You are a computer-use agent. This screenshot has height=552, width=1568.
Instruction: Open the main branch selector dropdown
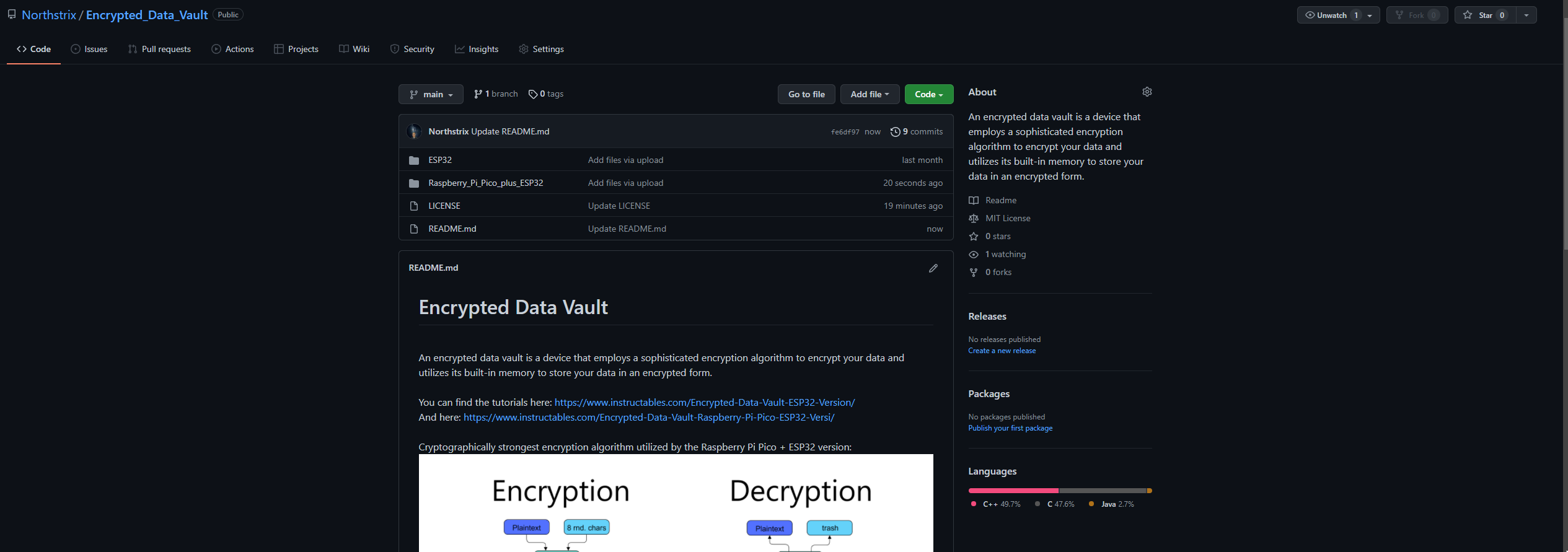(431, 94)
